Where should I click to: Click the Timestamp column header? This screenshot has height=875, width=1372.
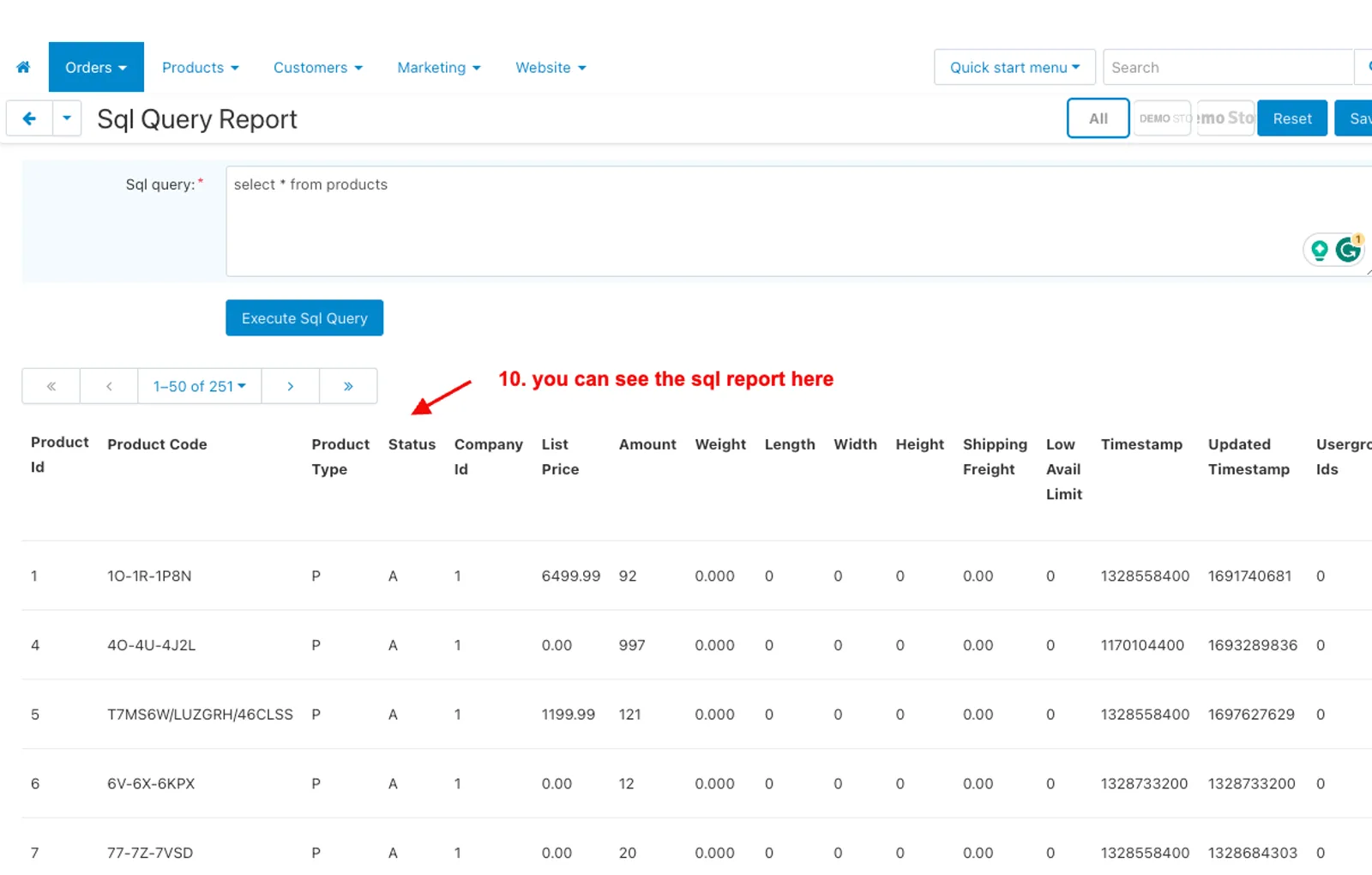(1141, 444)
